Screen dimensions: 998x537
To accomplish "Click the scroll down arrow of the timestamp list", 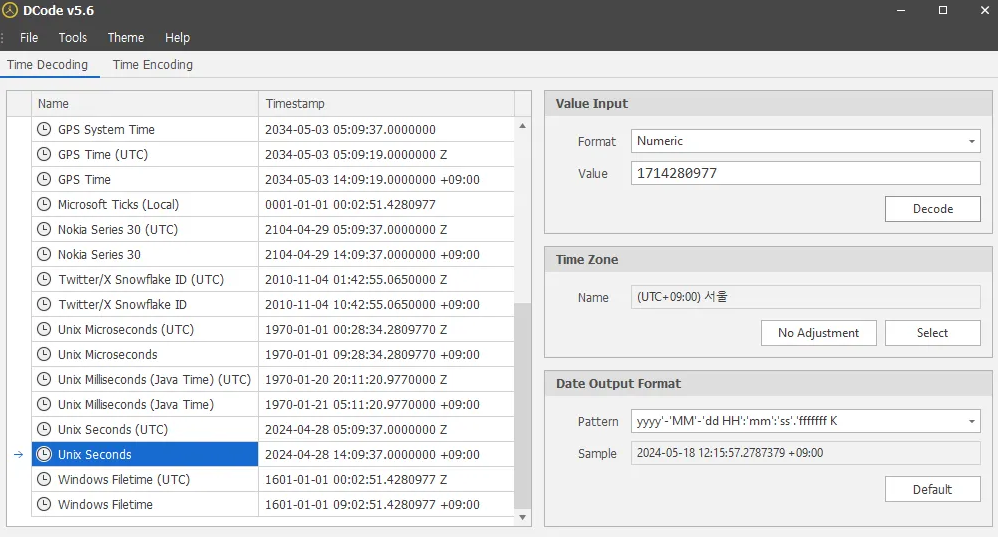I will [x=523, y=517].
